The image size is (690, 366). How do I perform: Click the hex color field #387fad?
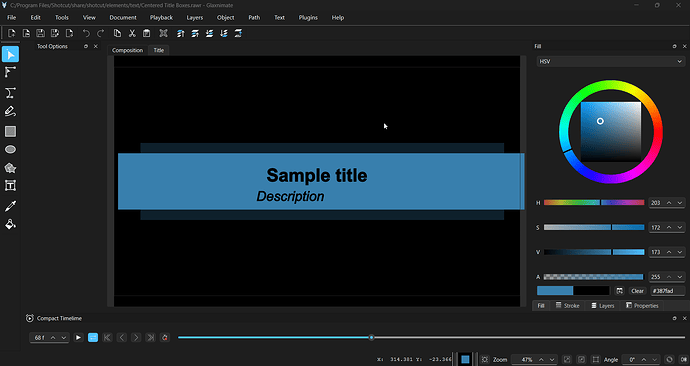tap(668, 291)
